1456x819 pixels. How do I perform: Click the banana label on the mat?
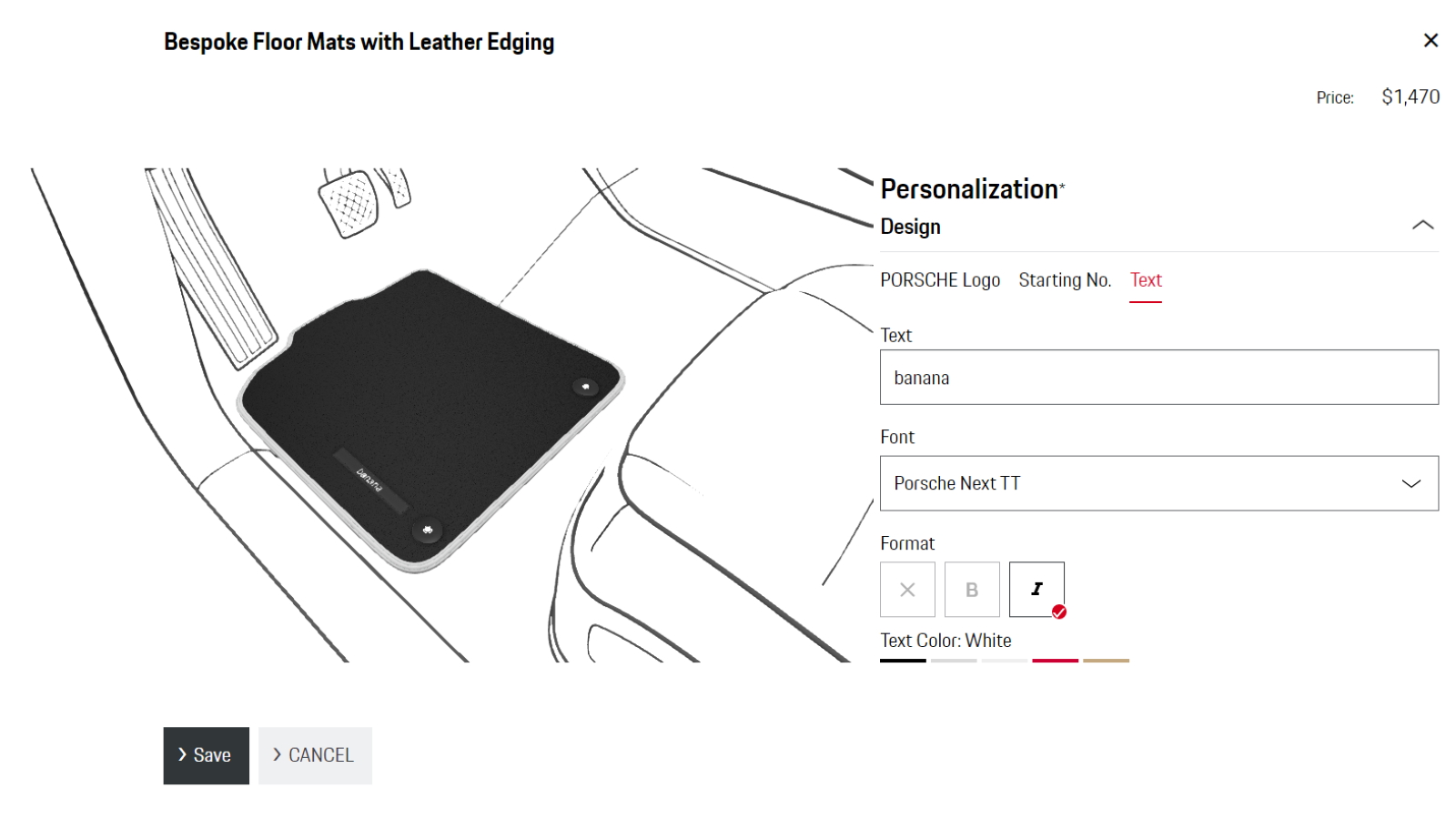tap(369, 480)
